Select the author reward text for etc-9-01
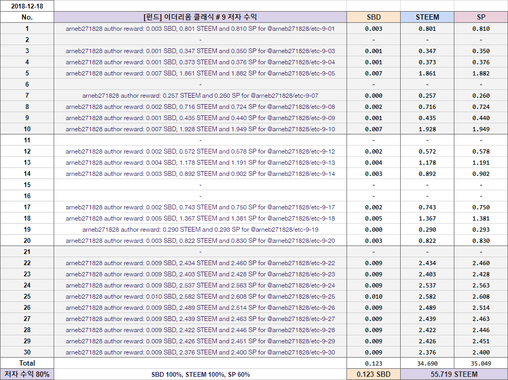The width and height of the screenshot is (508, 380). click(200, 29)
